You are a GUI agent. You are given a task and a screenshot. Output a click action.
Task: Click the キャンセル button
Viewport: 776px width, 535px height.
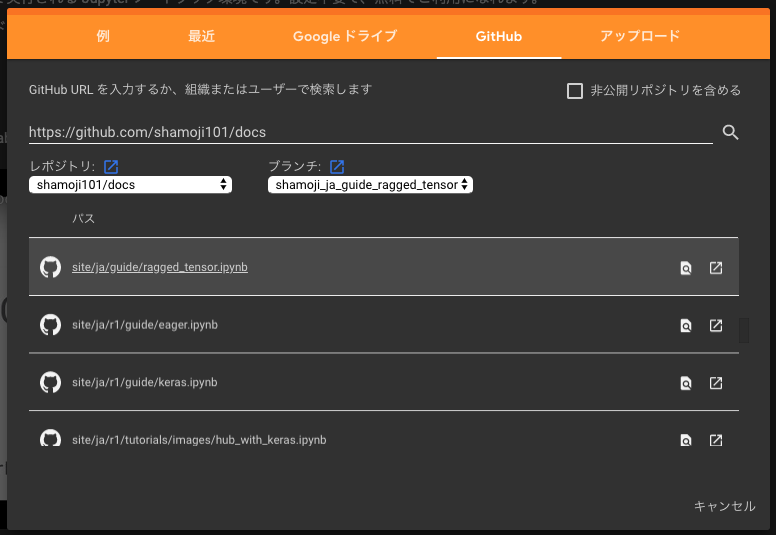tap(725, 506)
